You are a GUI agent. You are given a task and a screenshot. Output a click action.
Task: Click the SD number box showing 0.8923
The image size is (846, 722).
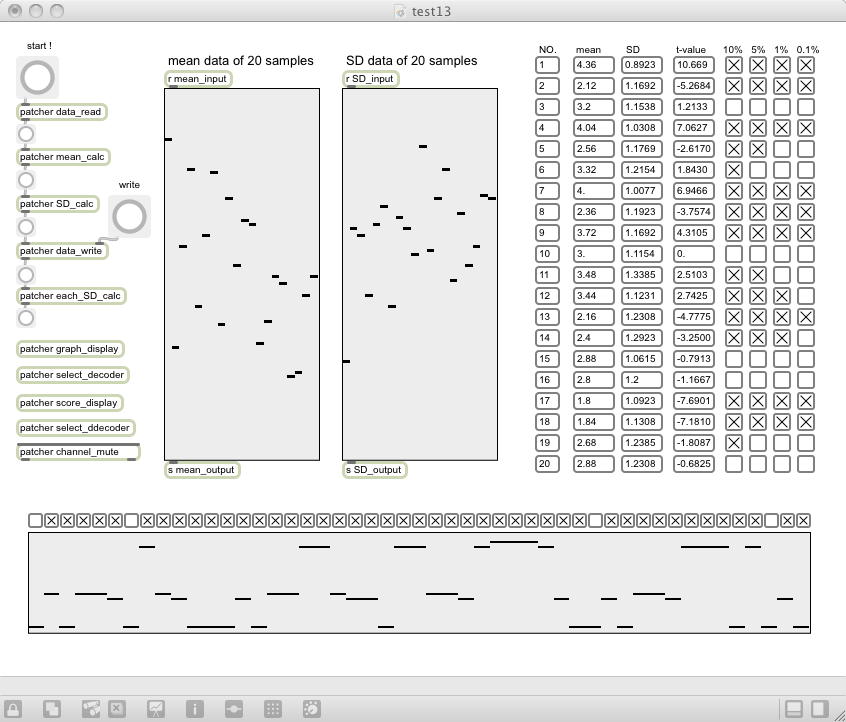pyautogui.click(x=642, y=65)
